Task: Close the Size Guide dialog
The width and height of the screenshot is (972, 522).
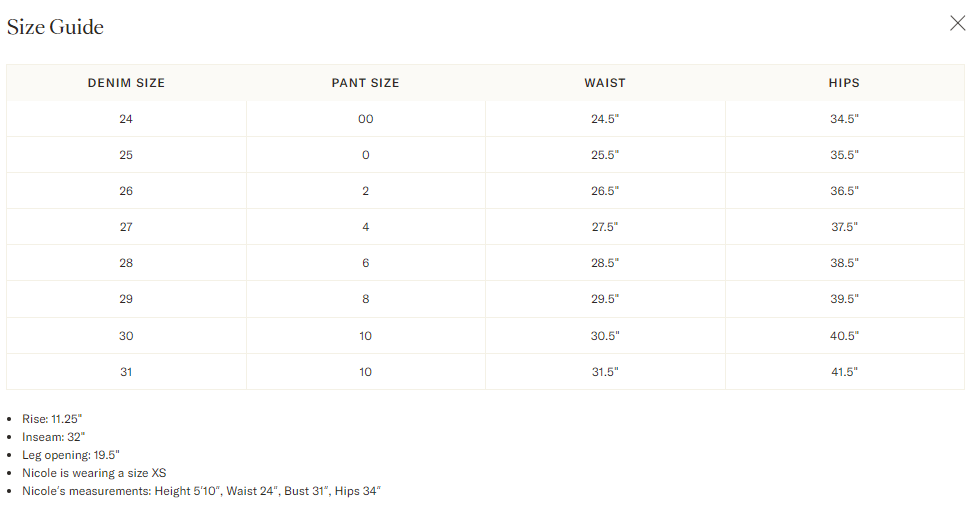Action: (x=957, y=24)
